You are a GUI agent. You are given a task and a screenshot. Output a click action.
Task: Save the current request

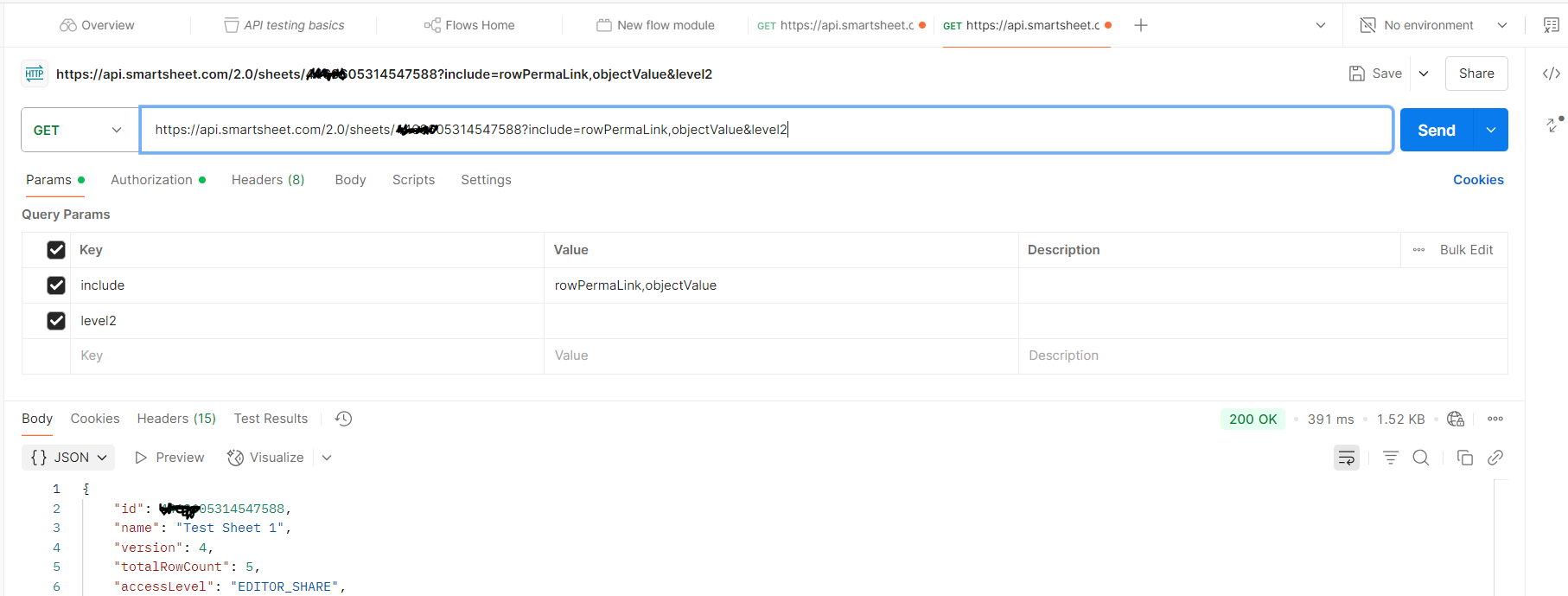1376,74
